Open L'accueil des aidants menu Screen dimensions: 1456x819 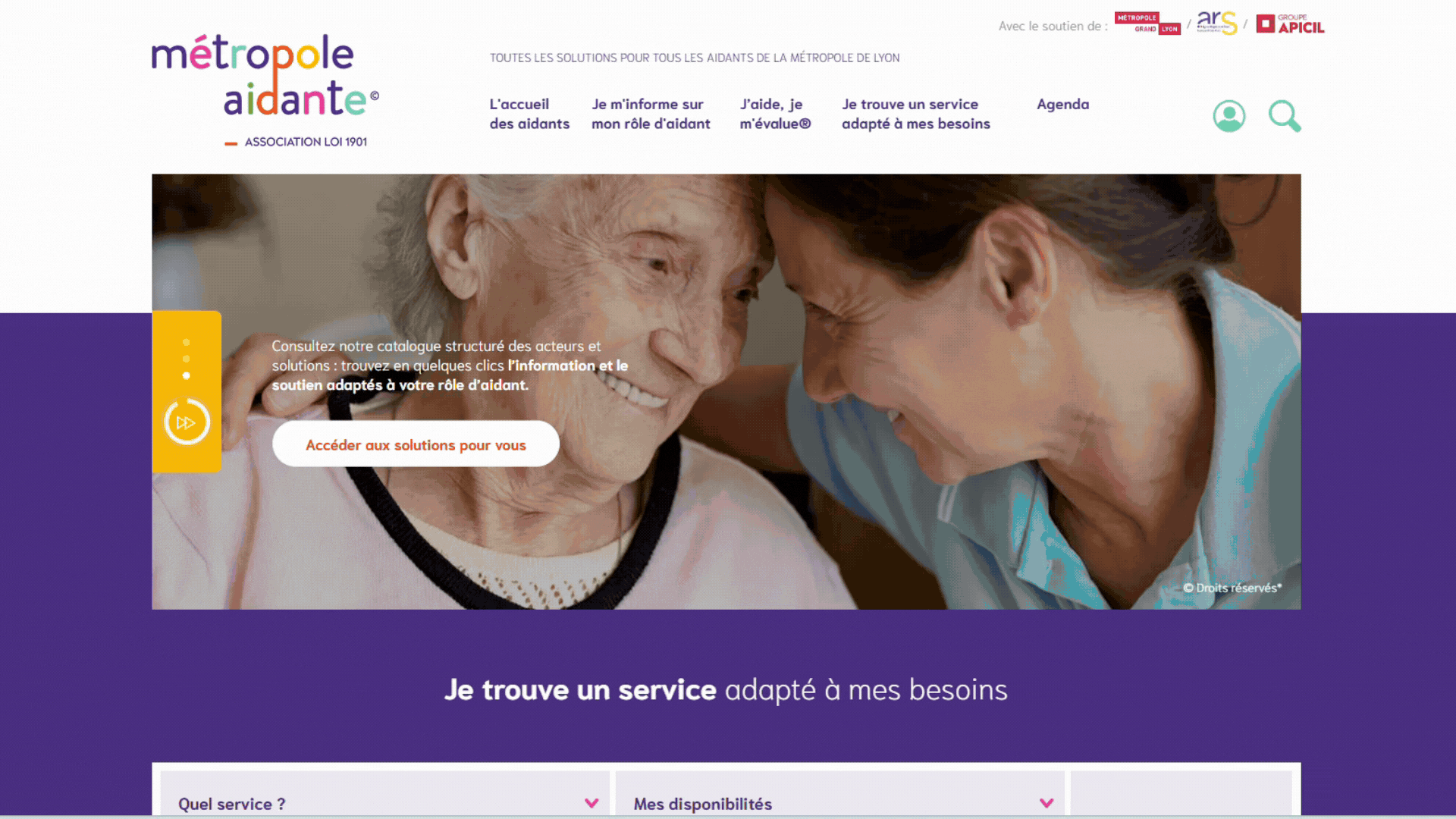[529, 114]
